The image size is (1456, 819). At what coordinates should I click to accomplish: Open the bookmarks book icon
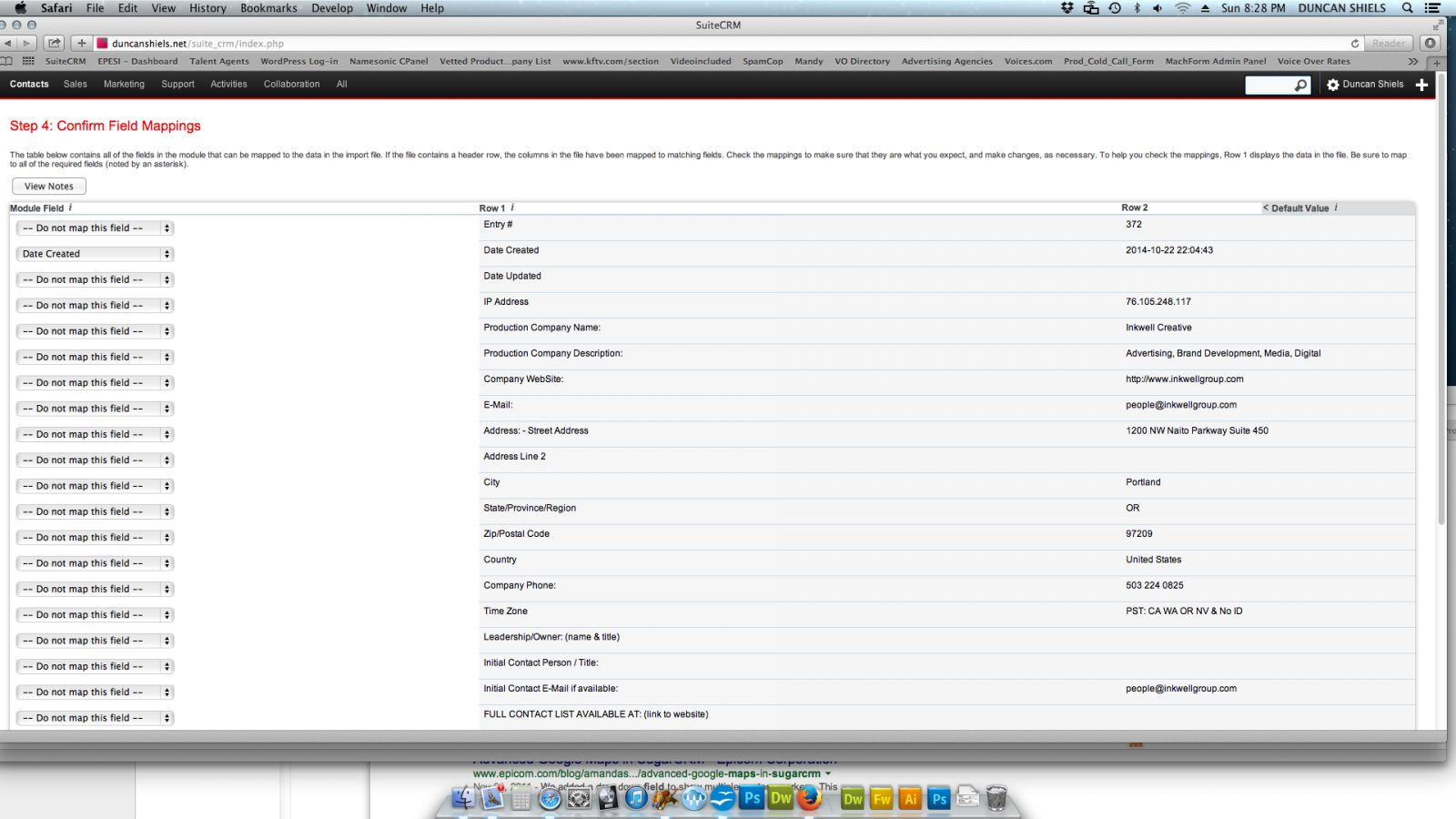(6, 61)
